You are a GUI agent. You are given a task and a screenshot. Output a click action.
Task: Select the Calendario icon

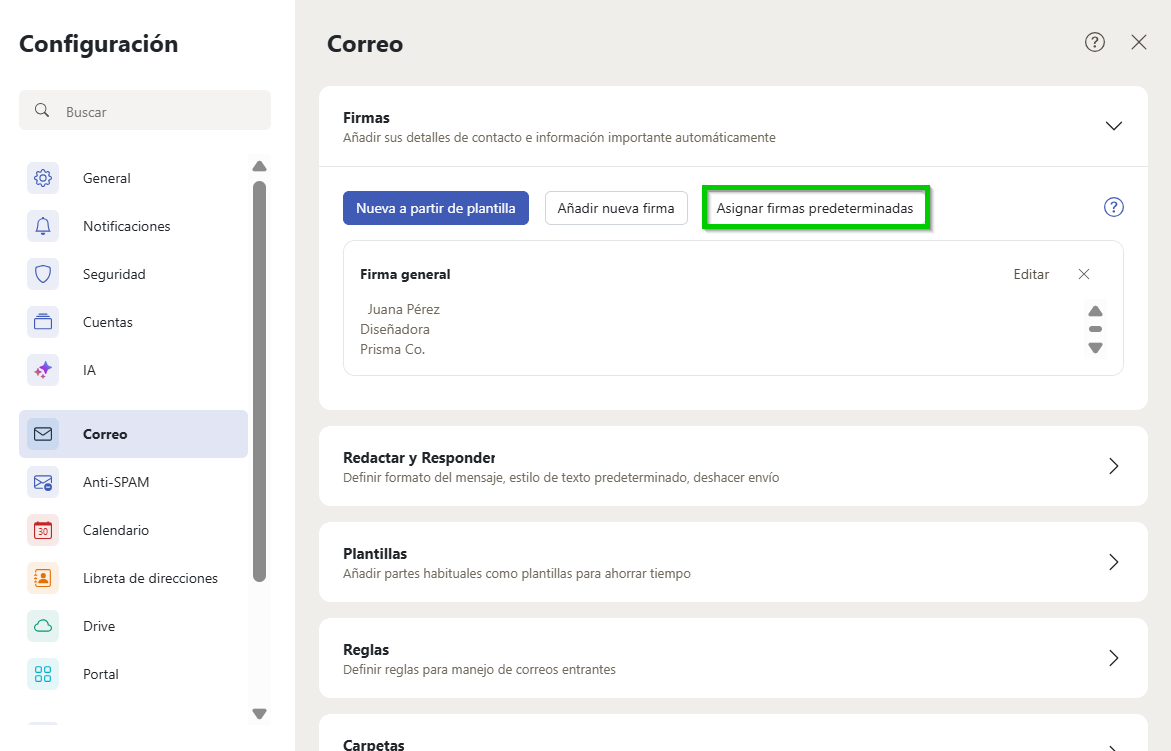coord(42,529)
